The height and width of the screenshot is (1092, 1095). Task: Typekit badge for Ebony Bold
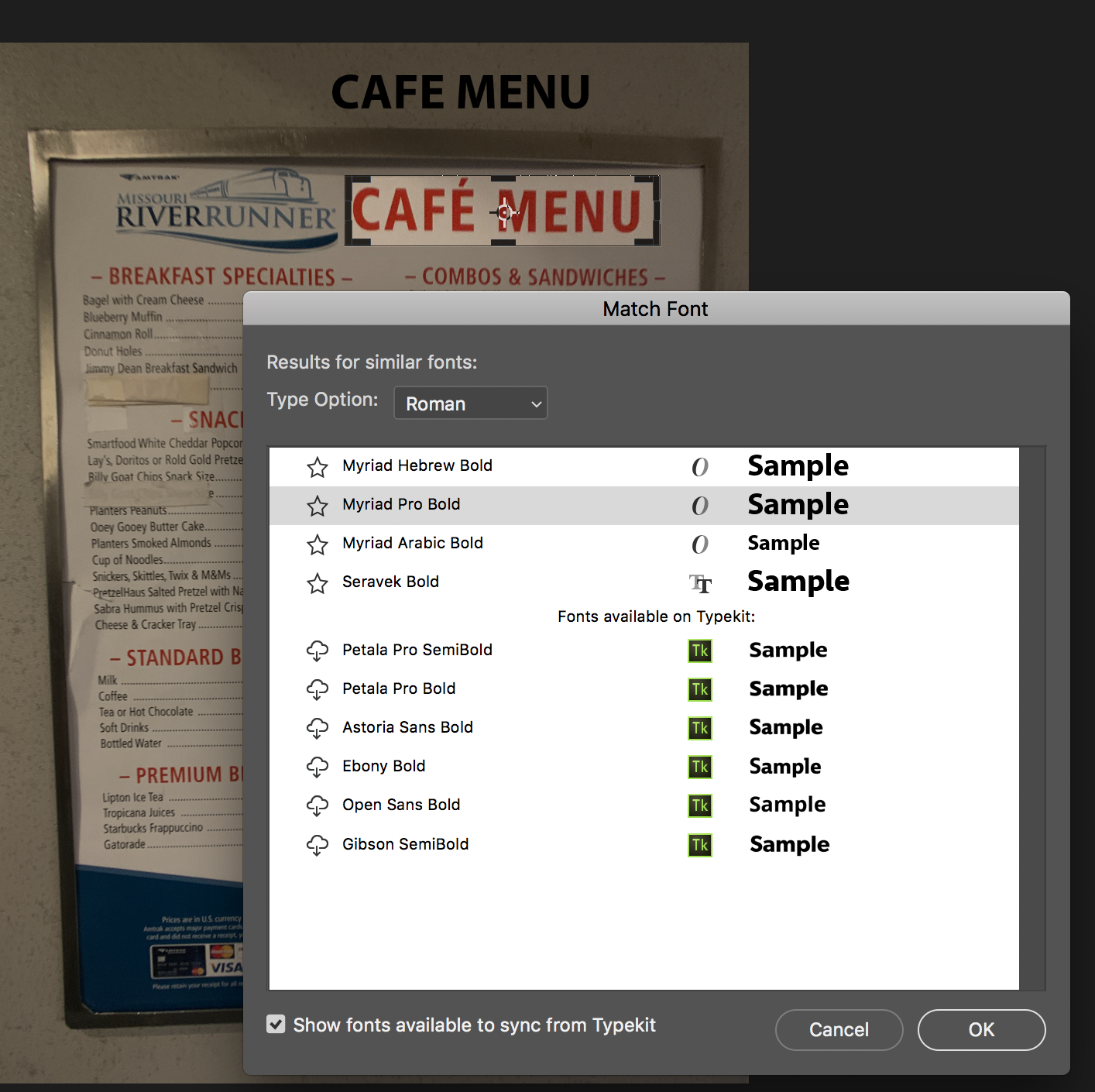point(700,767)
